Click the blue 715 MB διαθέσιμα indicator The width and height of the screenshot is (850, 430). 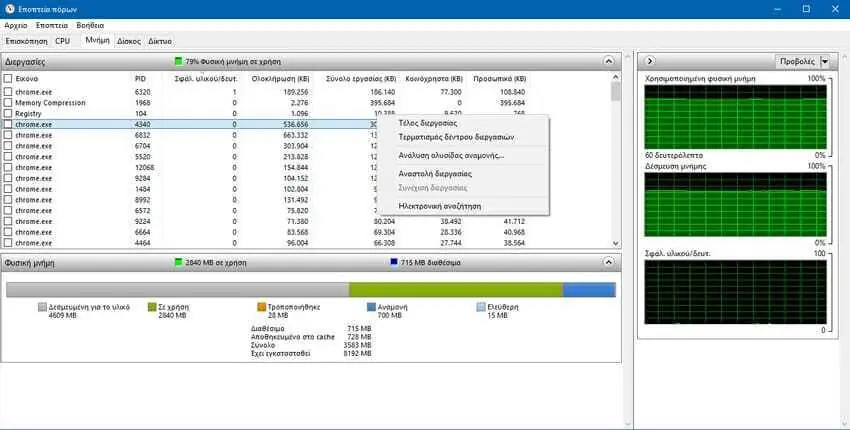click(394, 262)
